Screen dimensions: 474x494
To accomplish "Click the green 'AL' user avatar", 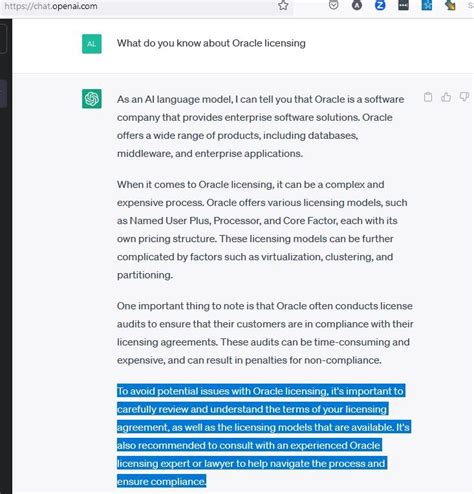I will pos(92,44).
